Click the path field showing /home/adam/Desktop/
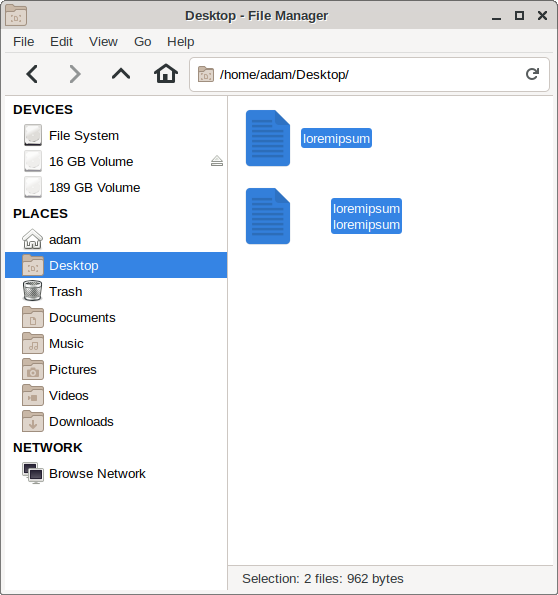The height and width of the screenshot is (595, 558). click(369, 74)
